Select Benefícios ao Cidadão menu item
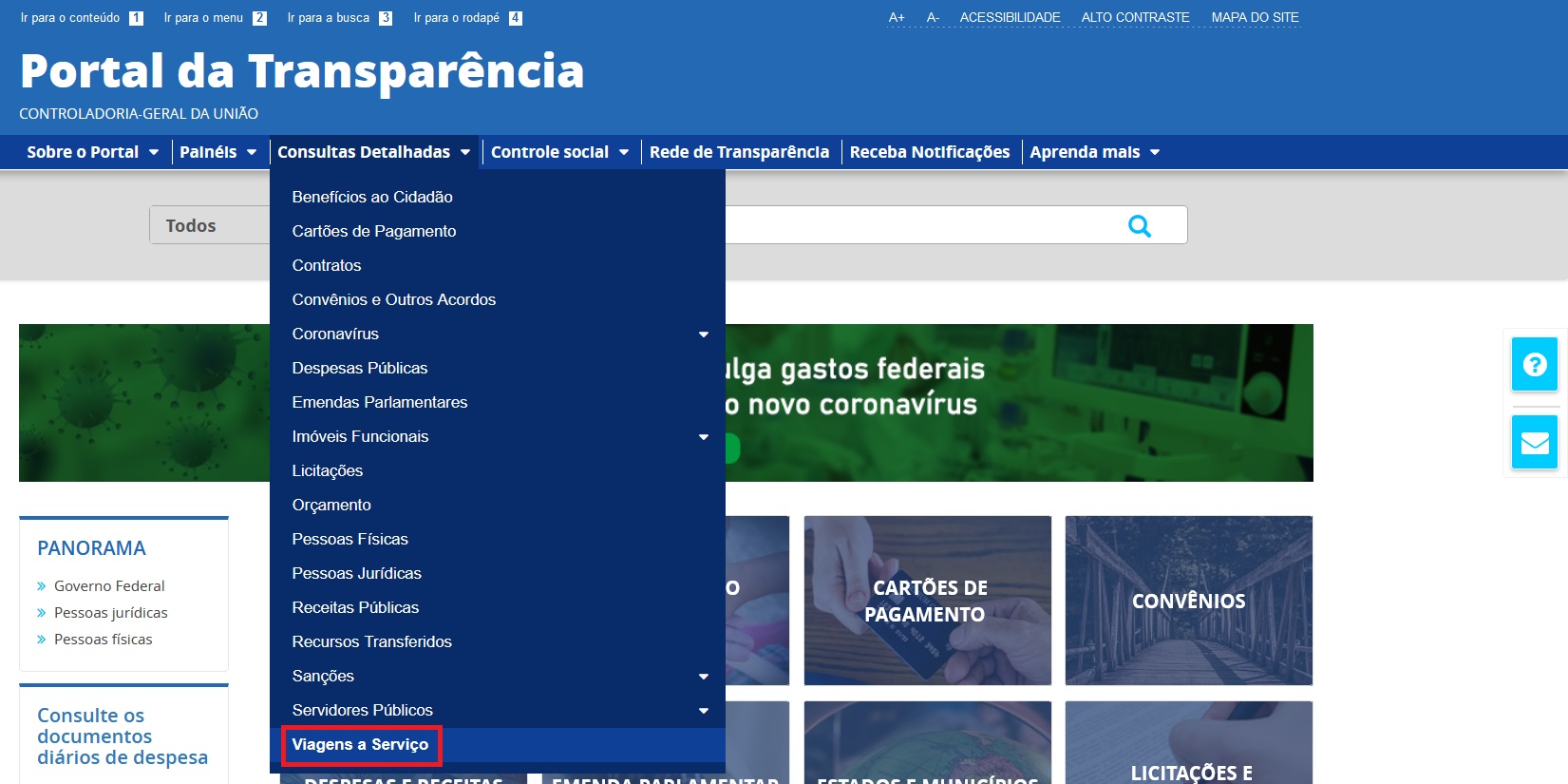The image size is (1568, 784). (372, 197)
